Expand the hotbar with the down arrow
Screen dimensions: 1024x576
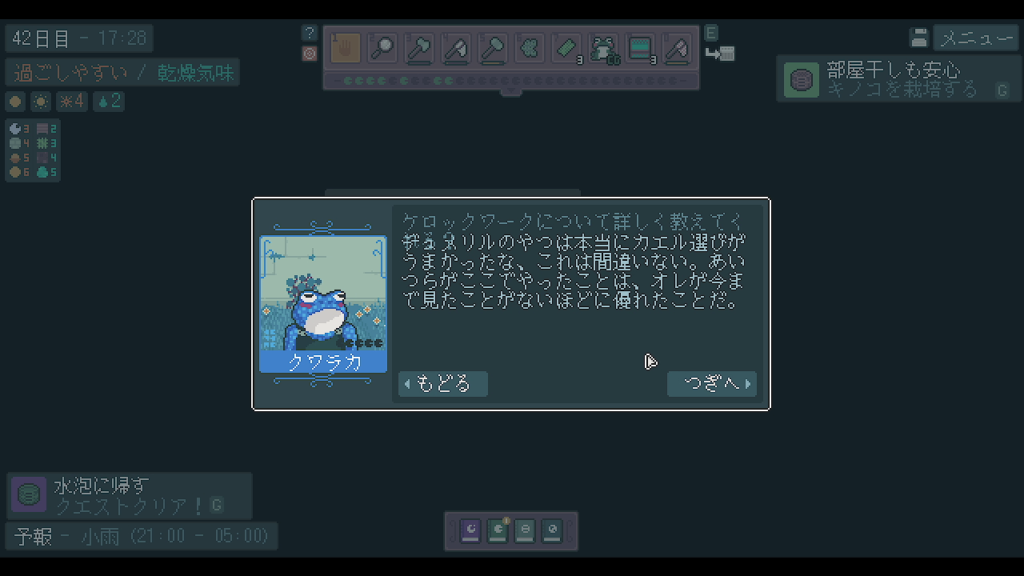click(x=511, y=93)
